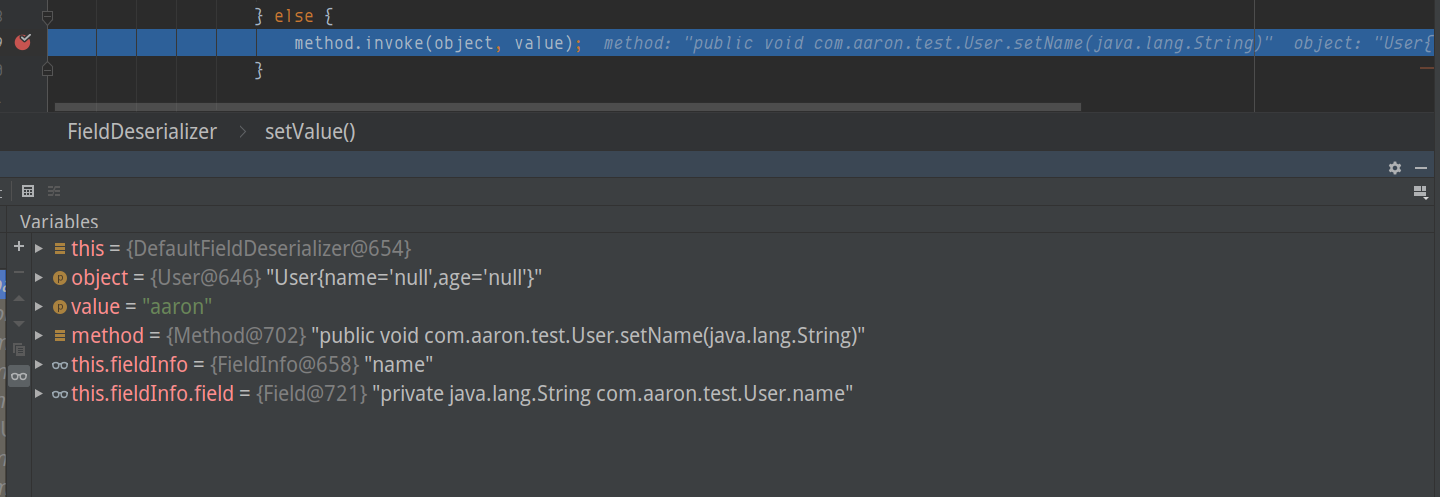1440x497 pixels.
Task: Expand the 'object' User@646 variable node
Action: pos(39,277)
